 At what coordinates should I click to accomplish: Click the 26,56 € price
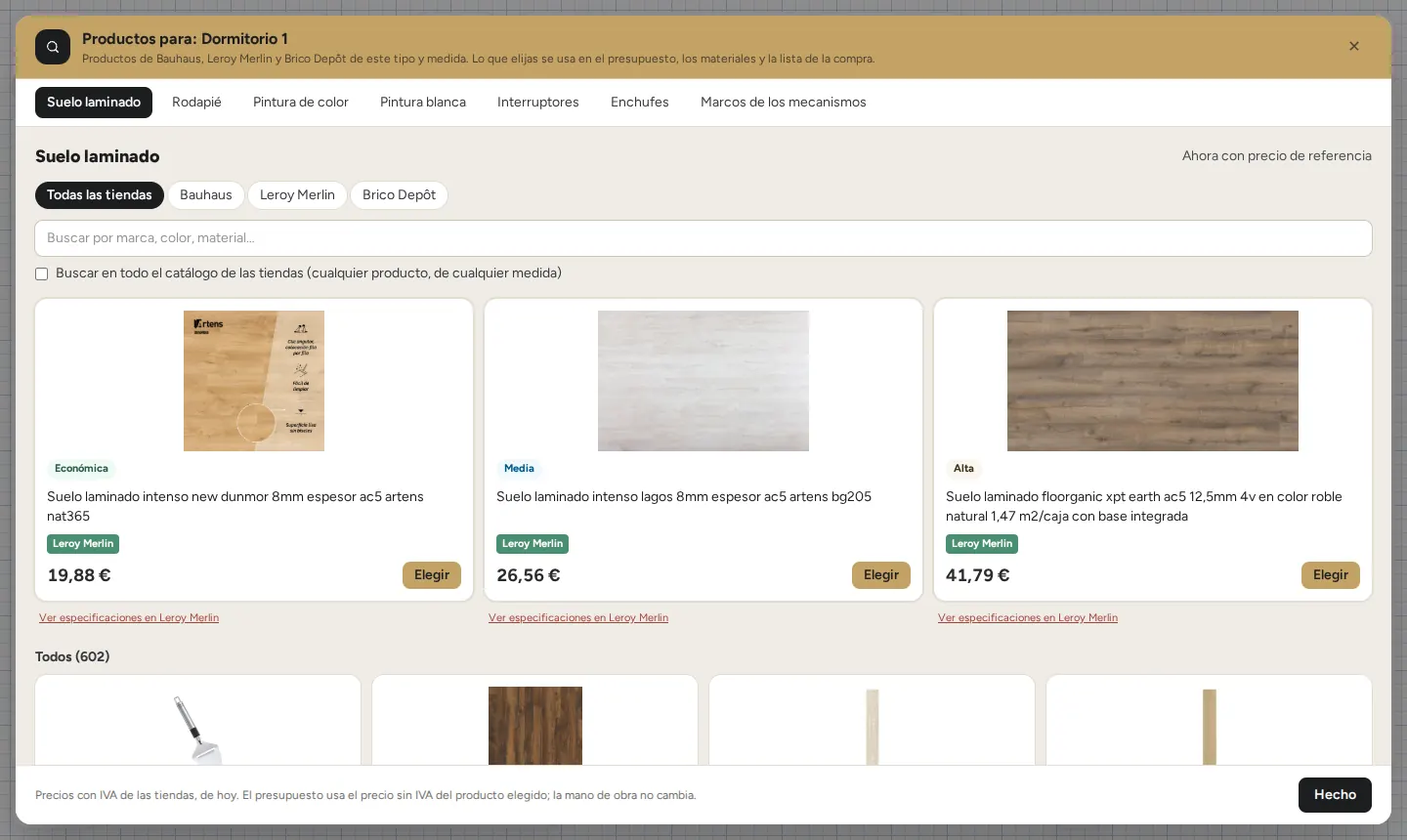(529, 576)
